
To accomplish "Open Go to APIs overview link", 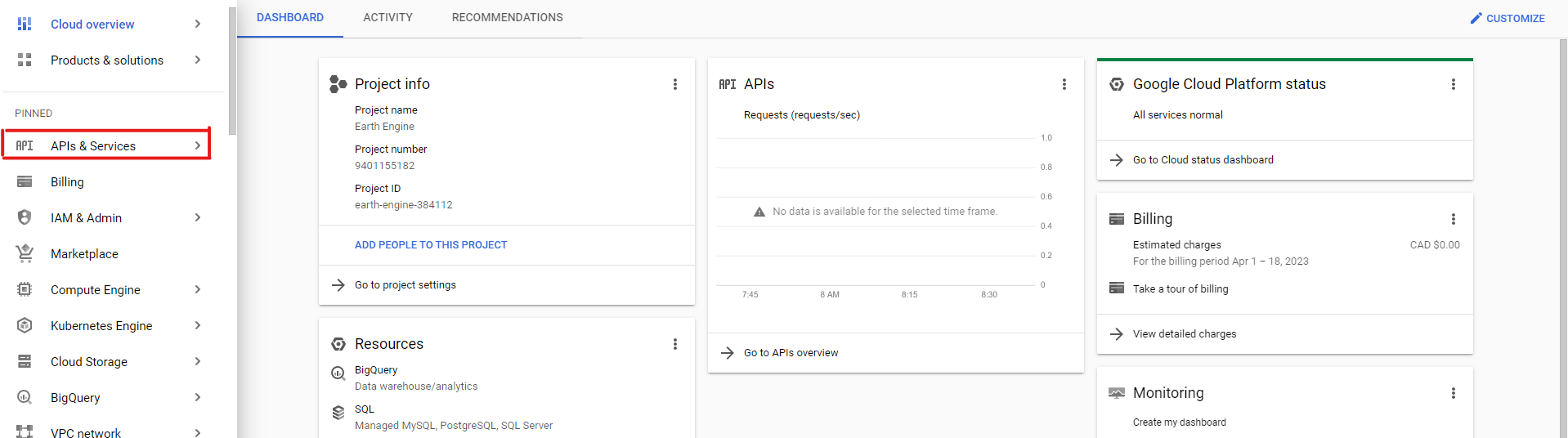I will pos(791,353).
